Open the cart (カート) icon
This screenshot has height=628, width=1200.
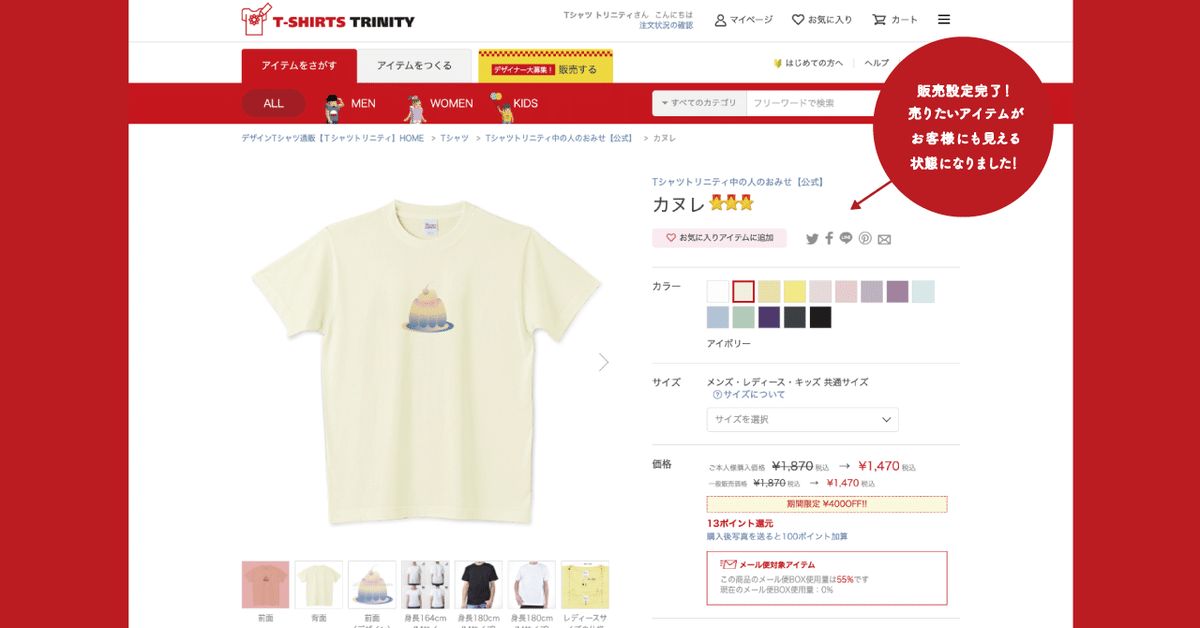[x=895, y=20]
